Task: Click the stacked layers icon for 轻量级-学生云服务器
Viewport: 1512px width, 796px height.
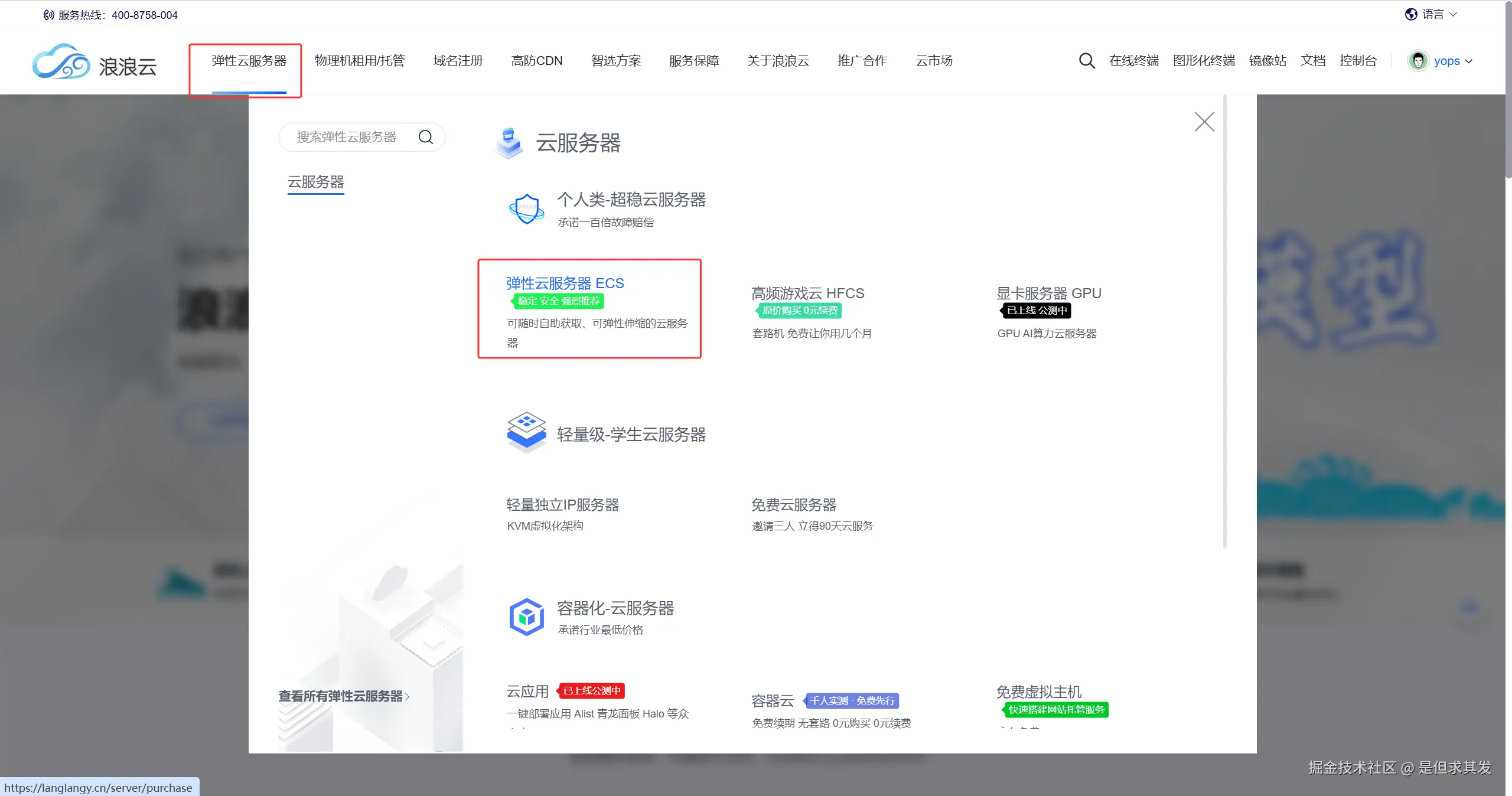Action: [526, 432]
